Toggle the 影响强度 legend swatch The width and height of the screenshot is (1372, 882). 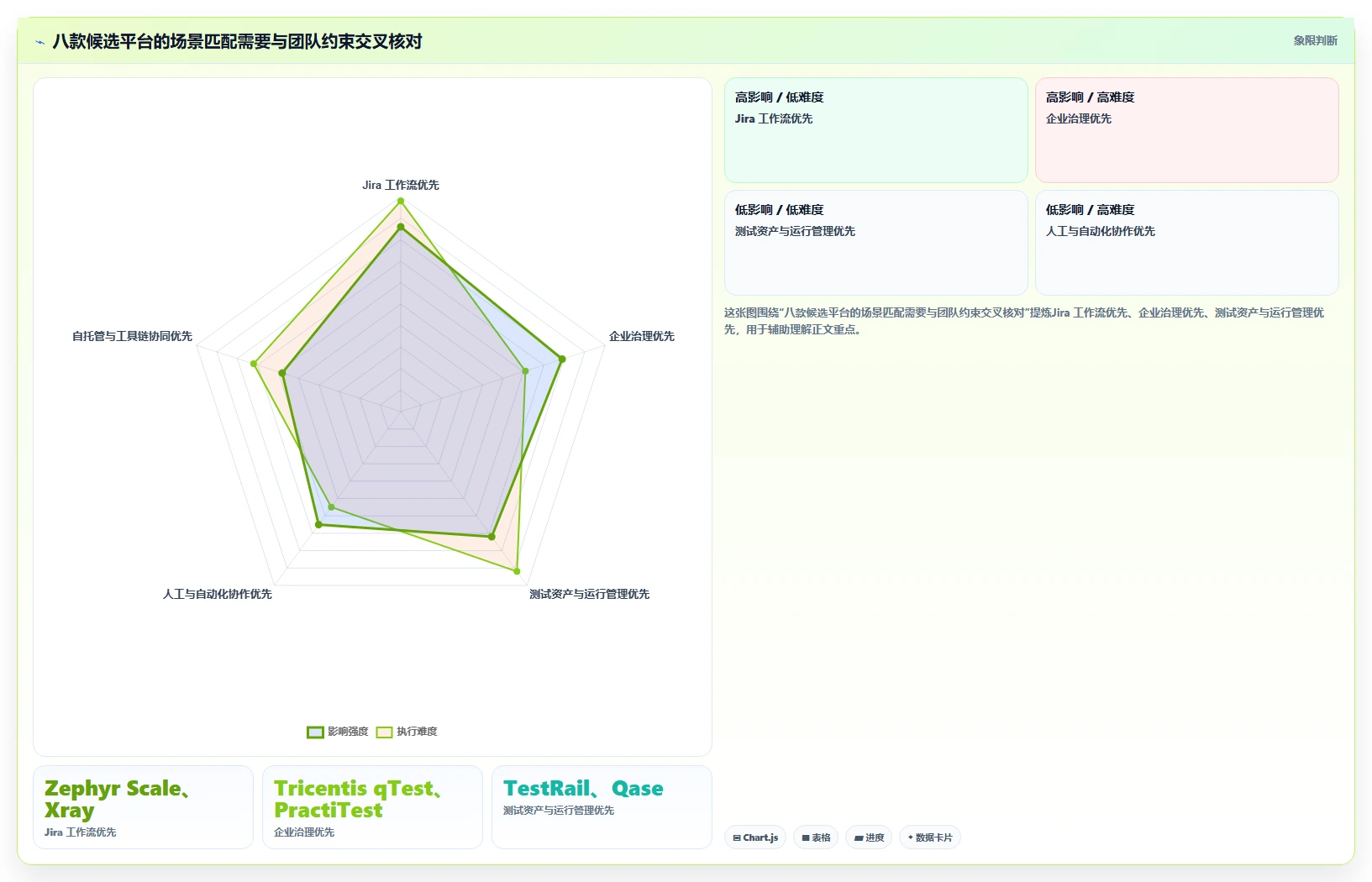click(x=315, y=732)
